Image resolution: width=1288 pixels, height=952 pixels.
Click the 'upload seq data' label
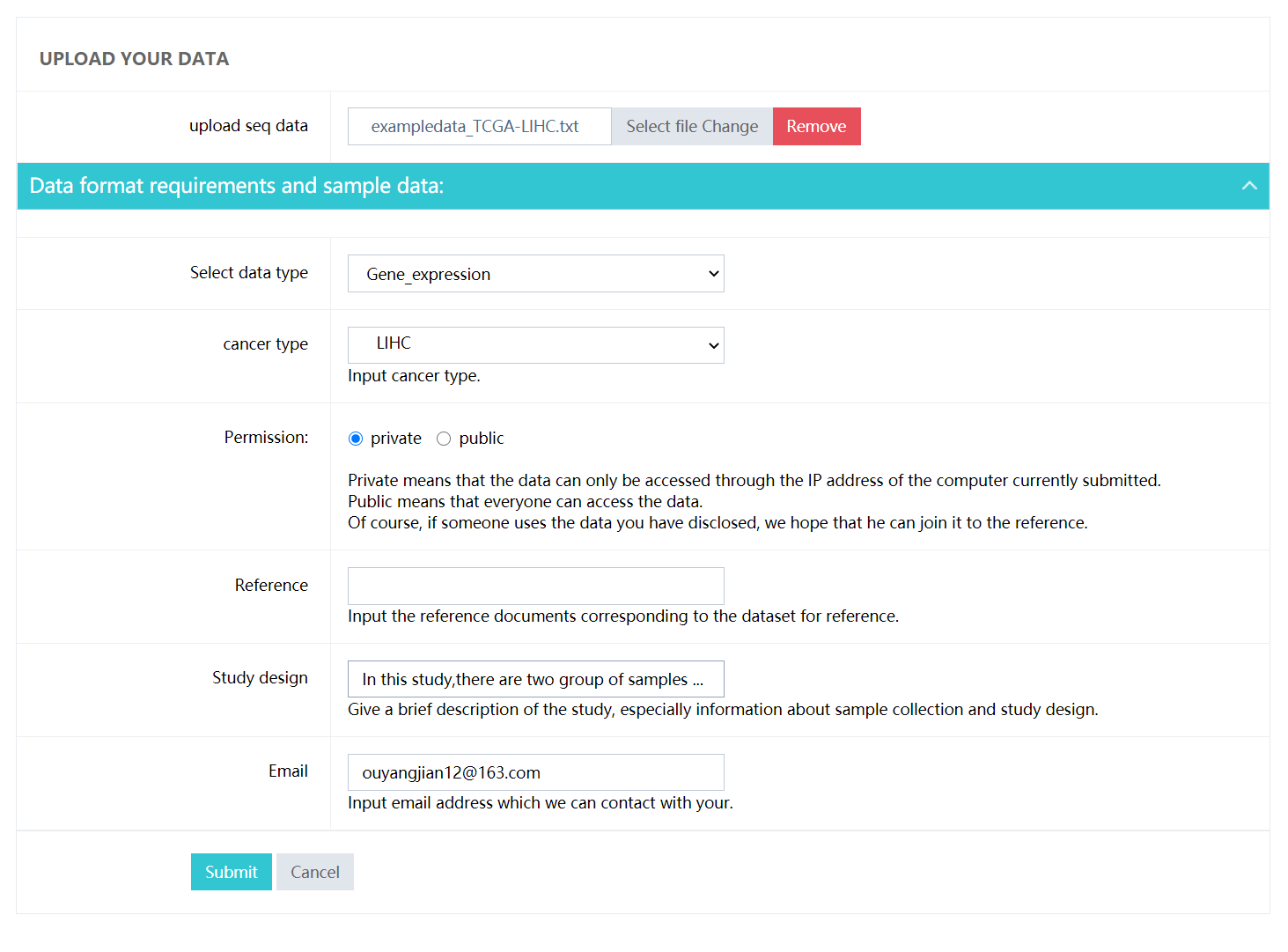click(248, 126)
